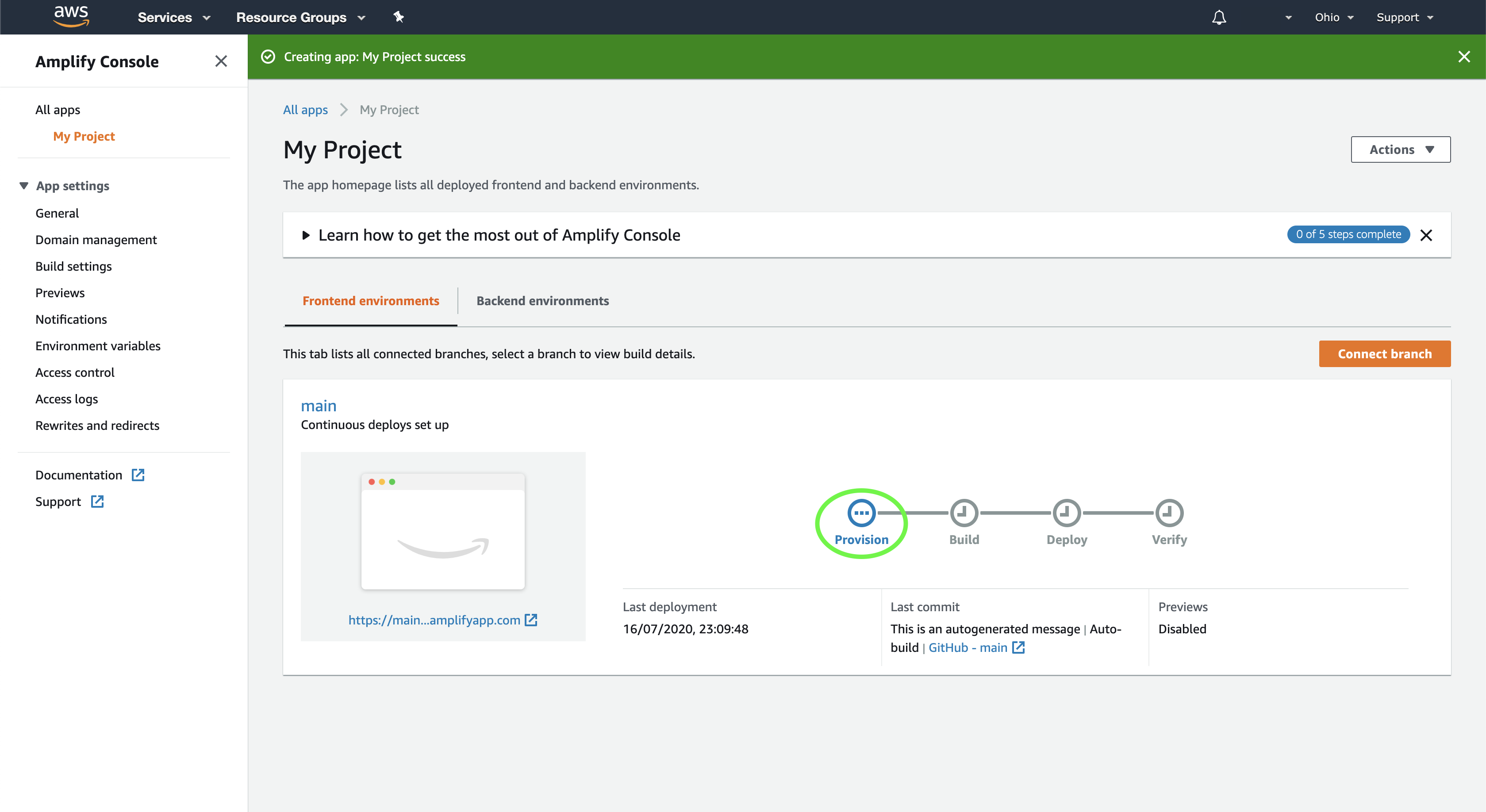Select My Project in sidebar

[84, 136]
